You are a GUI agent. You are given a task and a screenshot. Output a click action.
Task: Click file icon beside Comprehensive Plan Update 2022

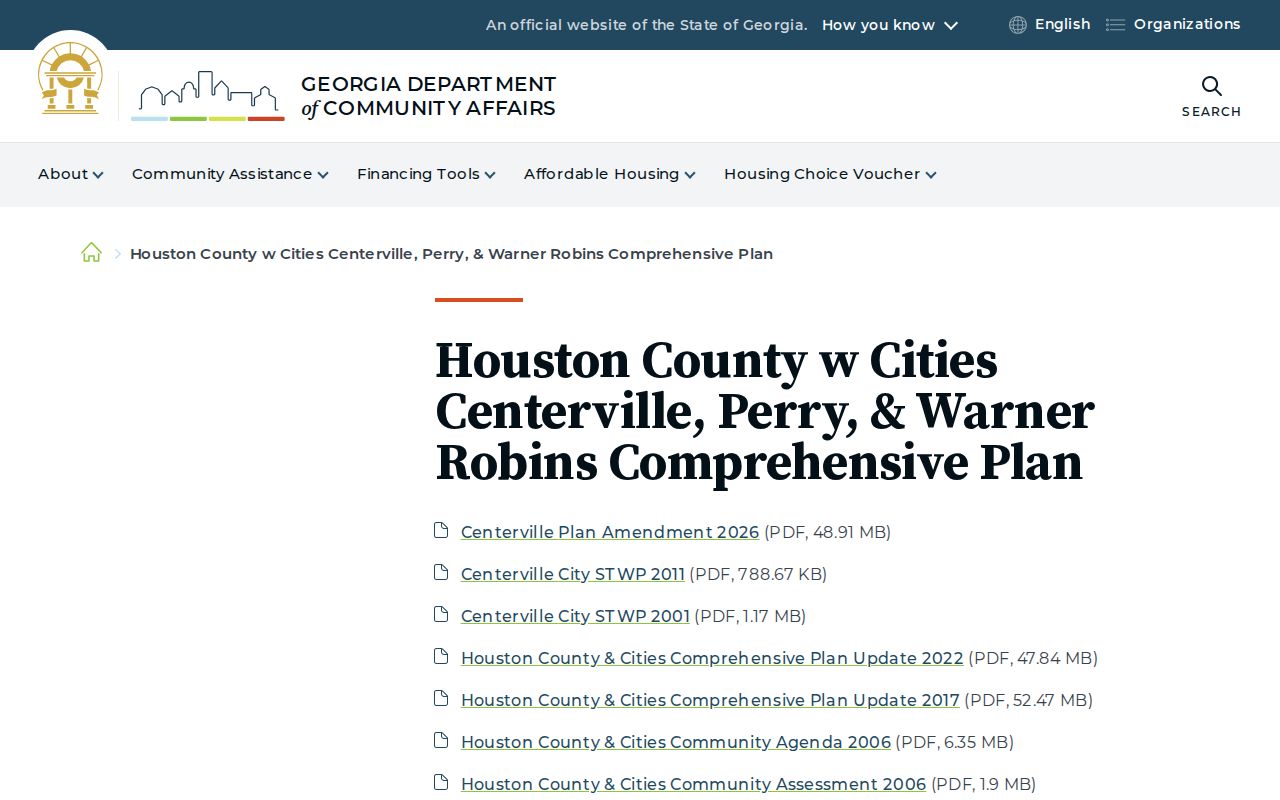pos(441,656)
